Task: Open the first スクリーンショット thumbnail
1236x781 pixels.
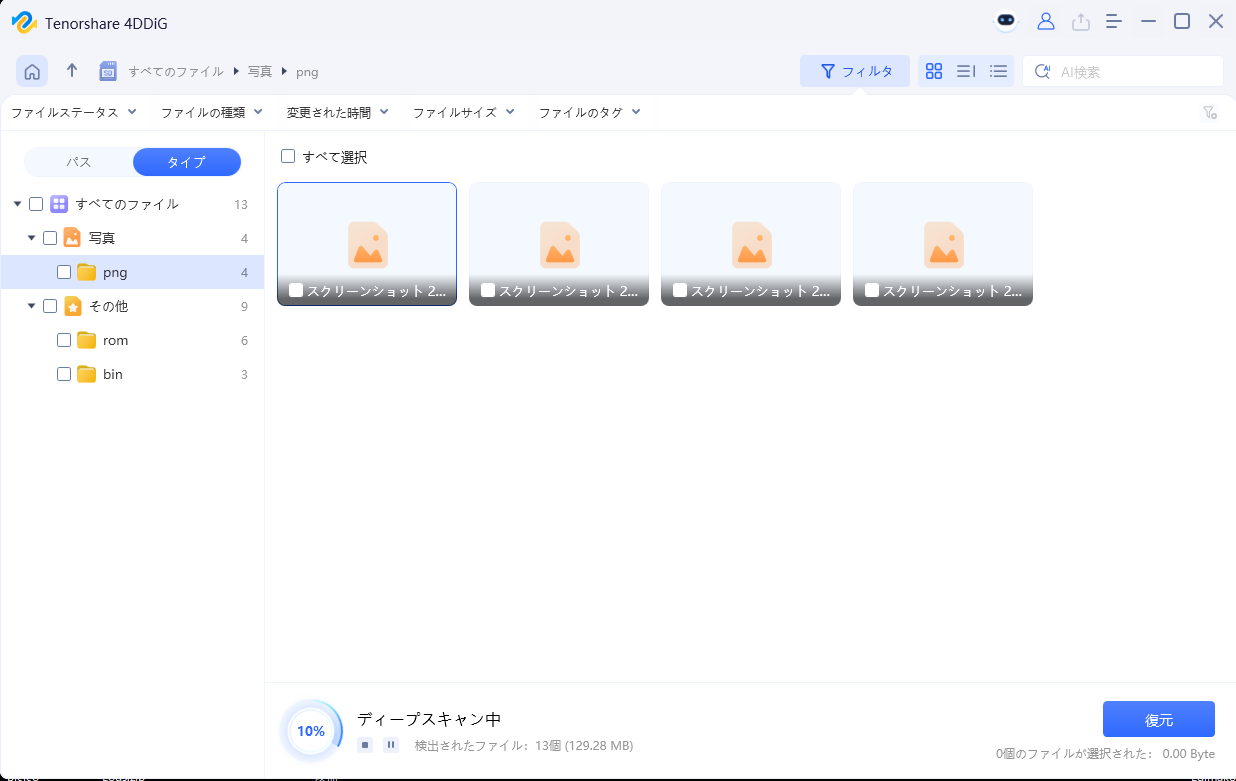Action: coord(367,244)
